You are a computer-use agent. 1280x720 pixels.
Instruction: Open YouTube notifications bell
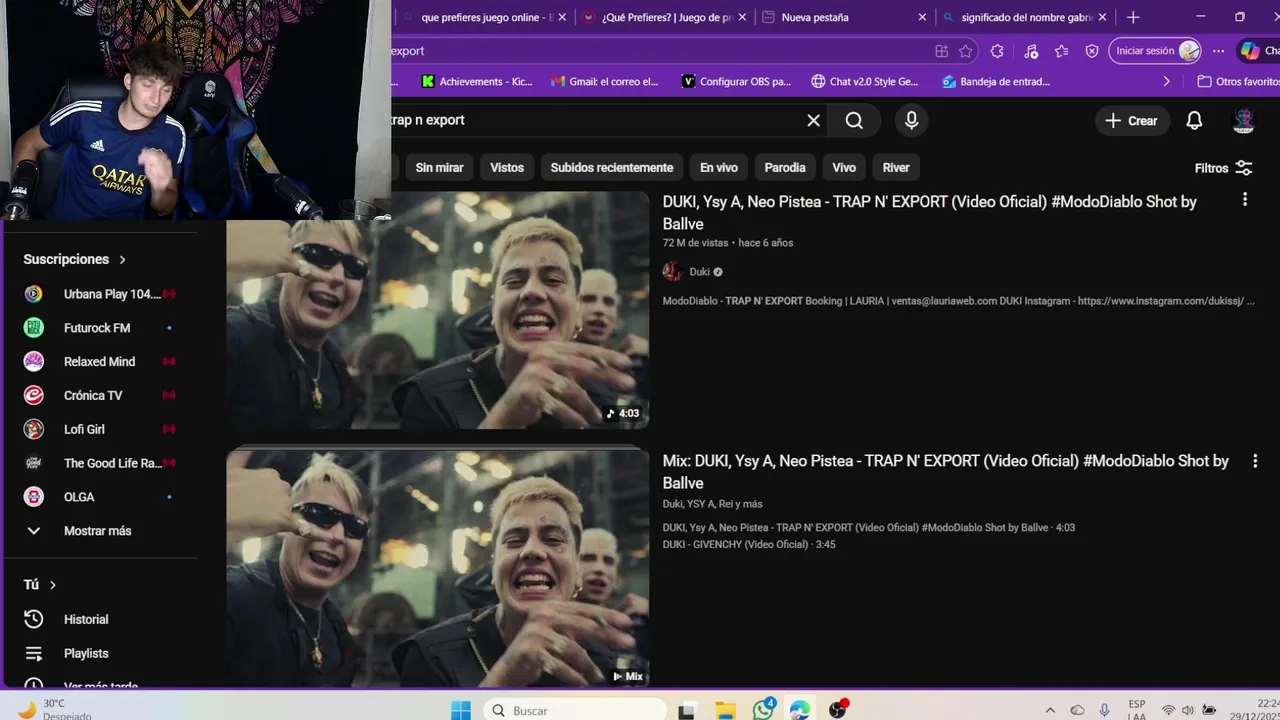(x=1194, y=120)
